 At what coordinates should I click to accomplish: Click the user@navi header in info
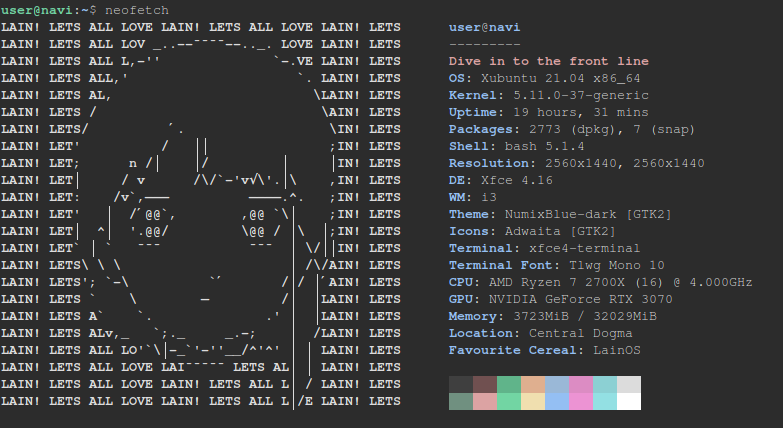(484, 27)
